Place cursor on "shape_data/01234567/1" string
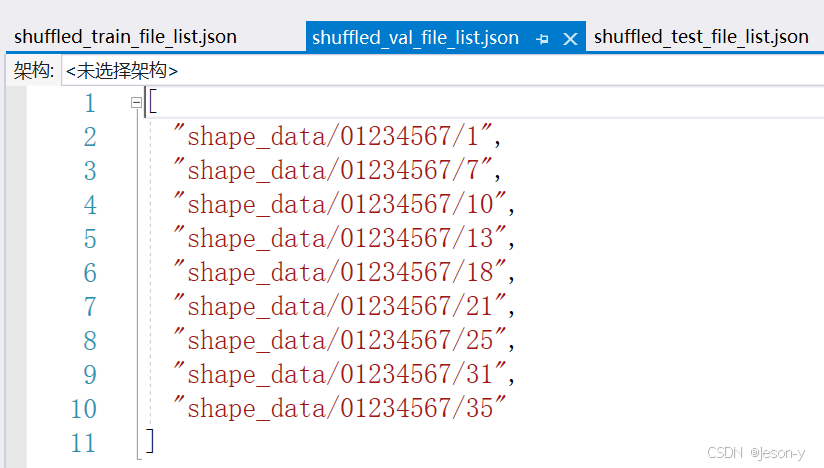The height and width of the screenshot is (468, 824). tap(335, 137)
